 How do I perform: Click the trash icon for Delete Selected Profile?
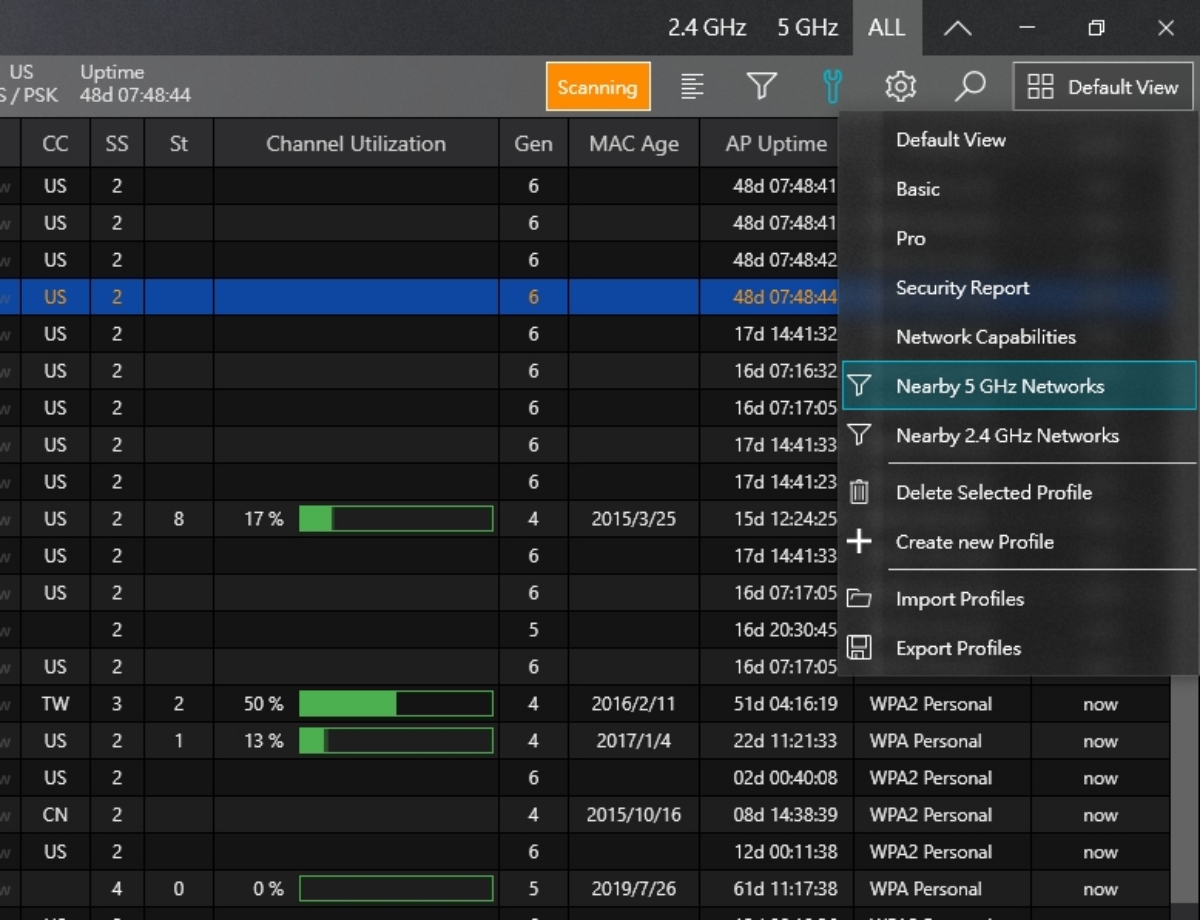pyautogui.click(x=859, y=492)
